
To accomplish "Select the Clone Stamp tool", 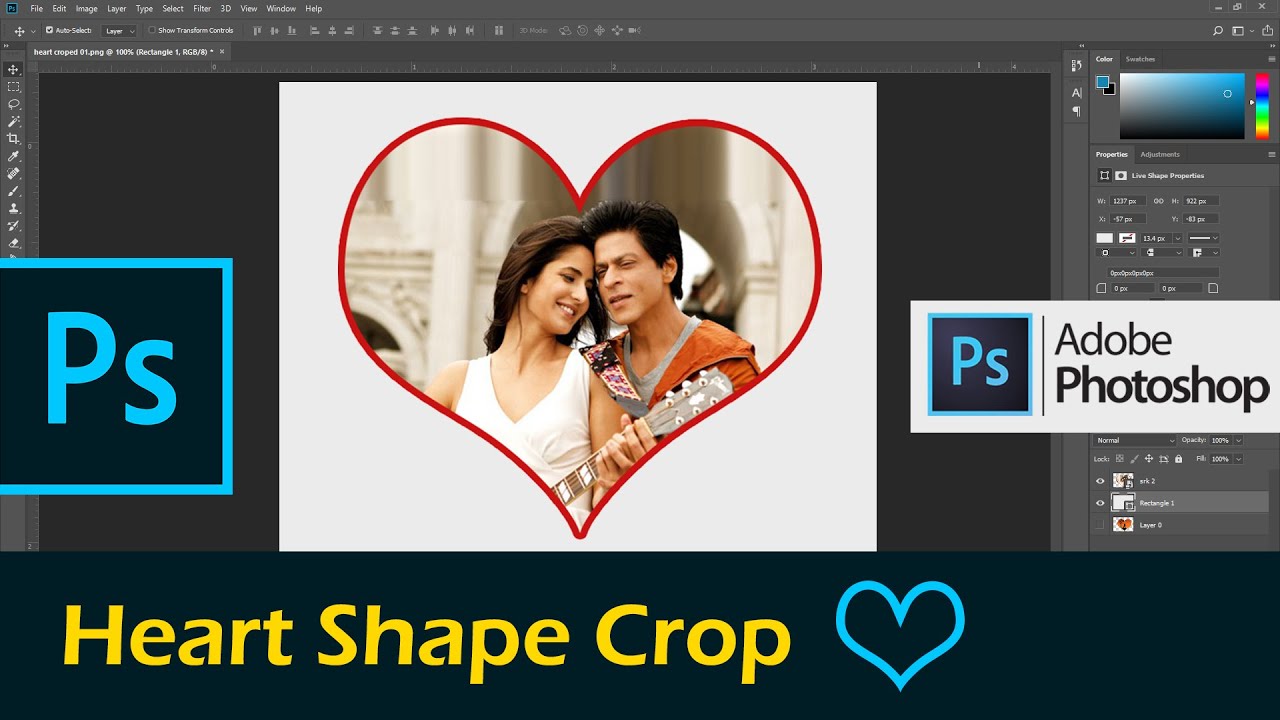I will [13, 208].
